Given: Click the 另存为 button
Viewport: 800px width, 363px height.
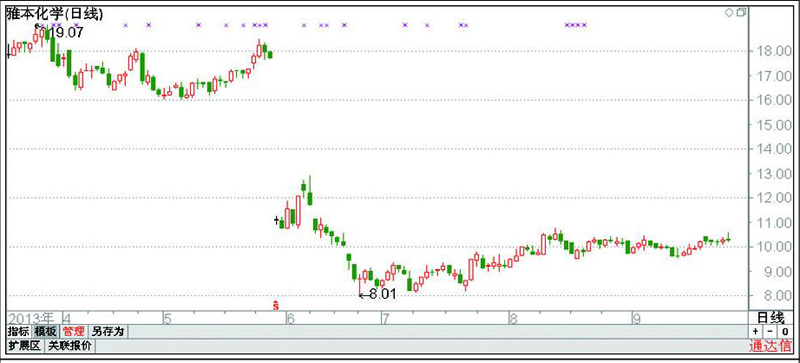Looking at the screenshot, I should (108, 331).
